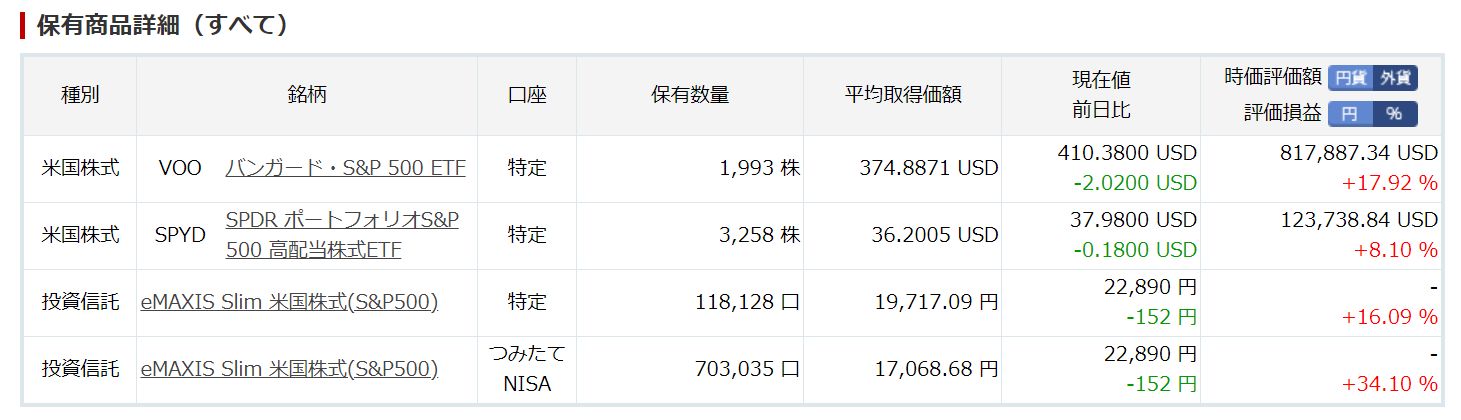1461x420 pixels.
Task: Click the SPYD ticker symbol
Action: click(180, 235)
